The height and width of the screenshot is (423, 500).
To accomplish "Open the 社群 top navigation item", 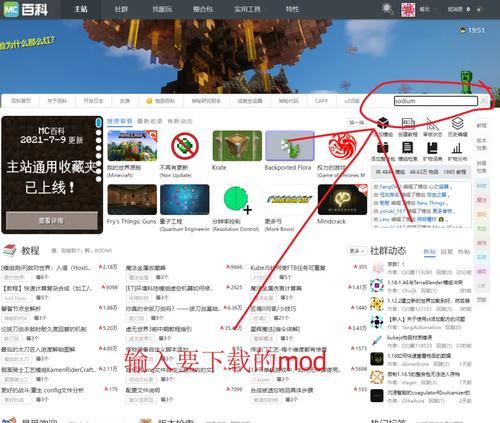I will pos(121,9).
